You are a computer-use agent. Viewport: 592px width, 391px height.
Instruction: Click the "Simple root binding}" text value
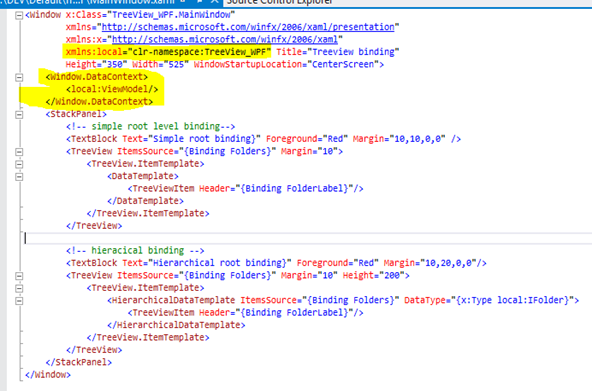point(204,139)
